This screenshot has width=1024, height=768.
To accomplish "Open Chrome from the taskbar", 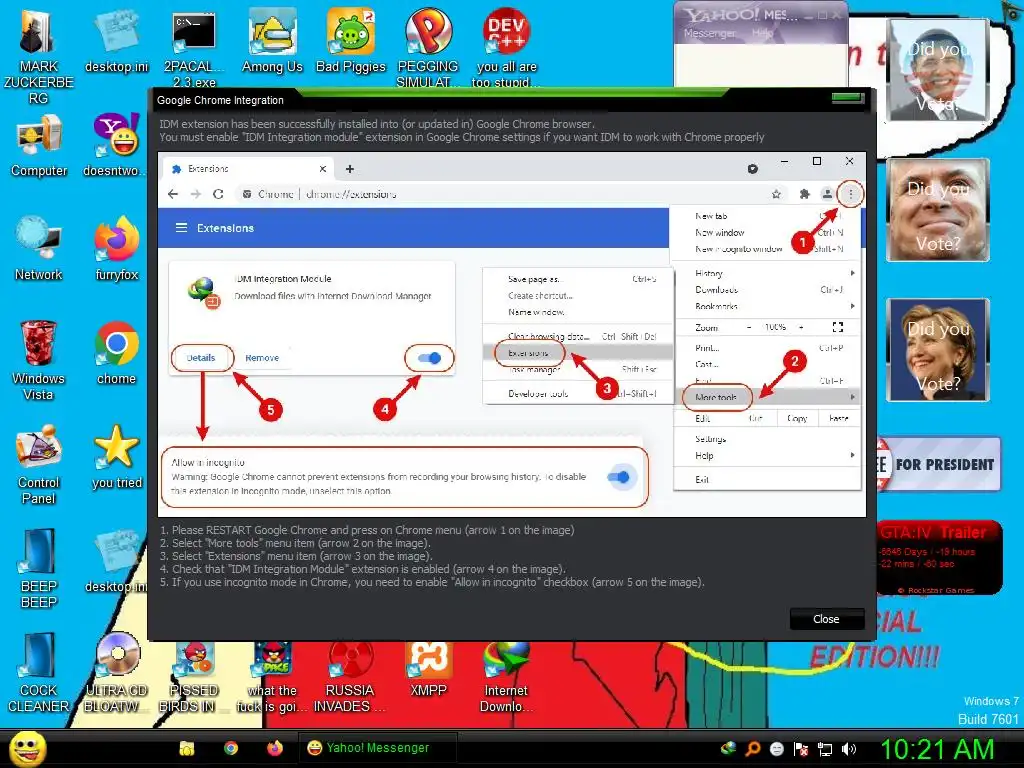I will point(231,748).
